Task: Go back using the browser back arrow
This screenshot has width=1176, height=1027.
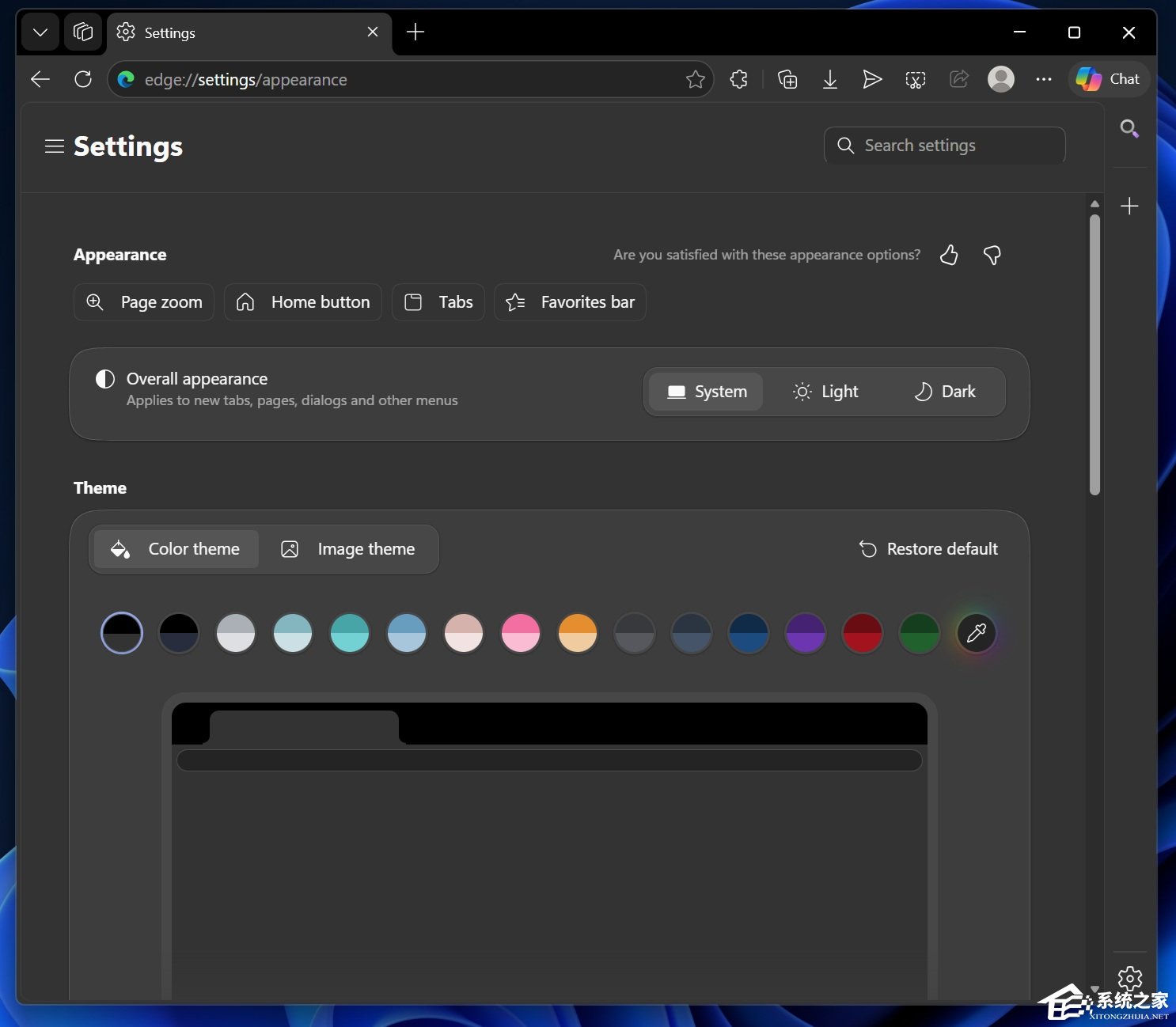Action: point(40,79)
